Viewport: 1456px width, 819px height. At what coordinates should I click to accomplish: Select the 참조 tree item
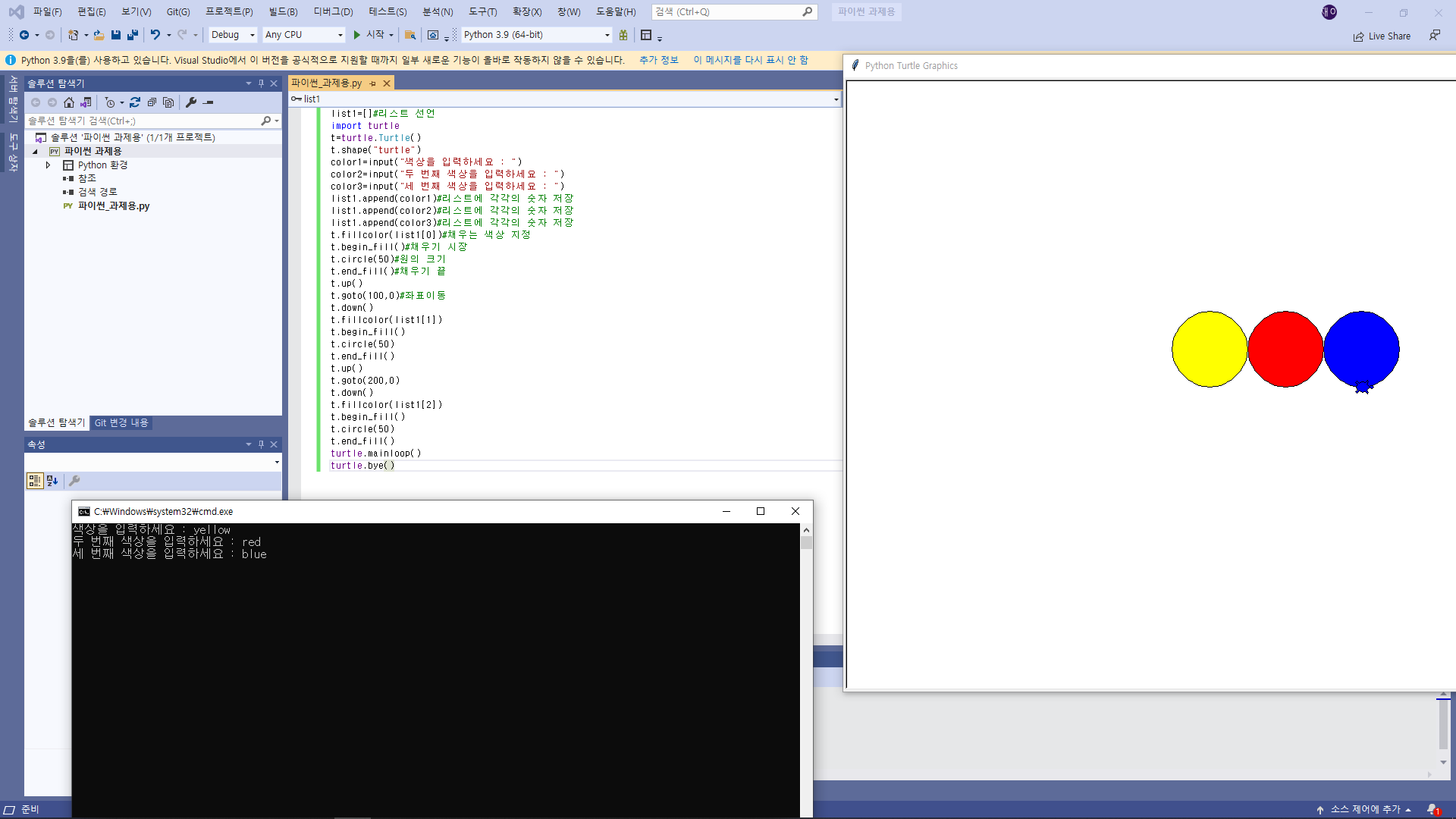pyautogui.click(x=86, y=179)
